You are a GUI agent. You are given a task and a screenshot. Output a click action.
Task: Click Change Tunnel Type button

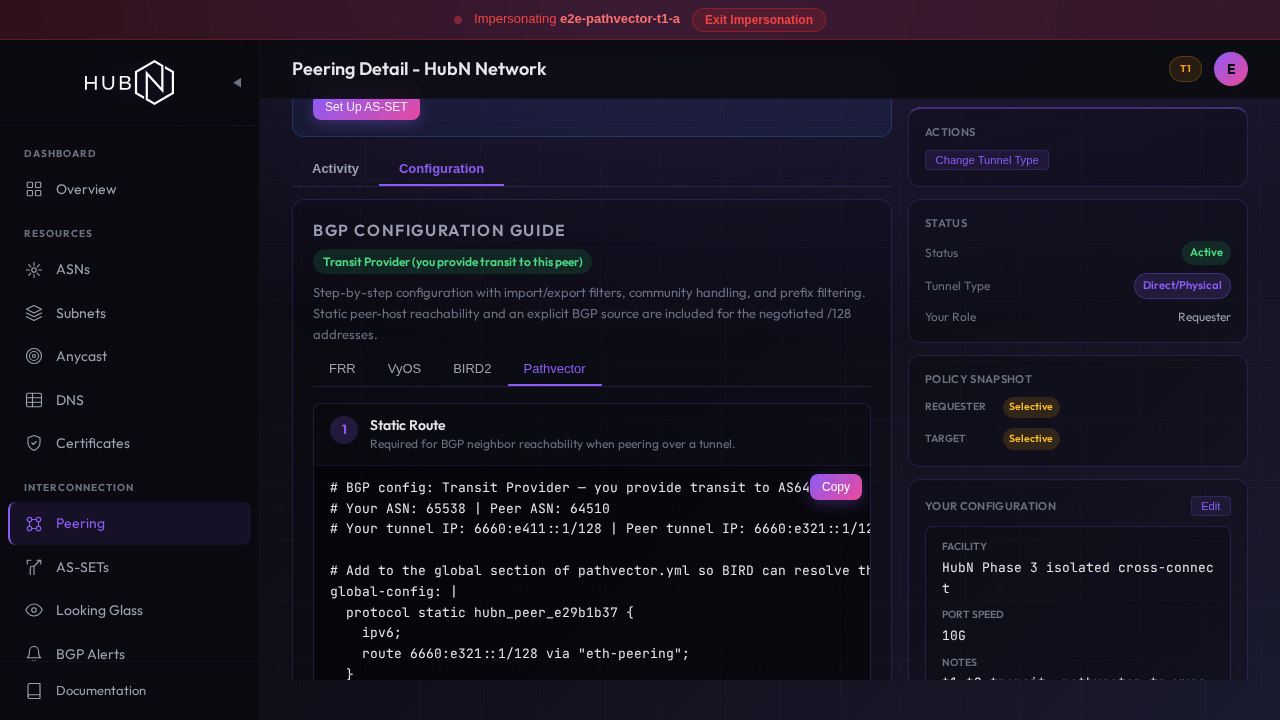[987, 160]
